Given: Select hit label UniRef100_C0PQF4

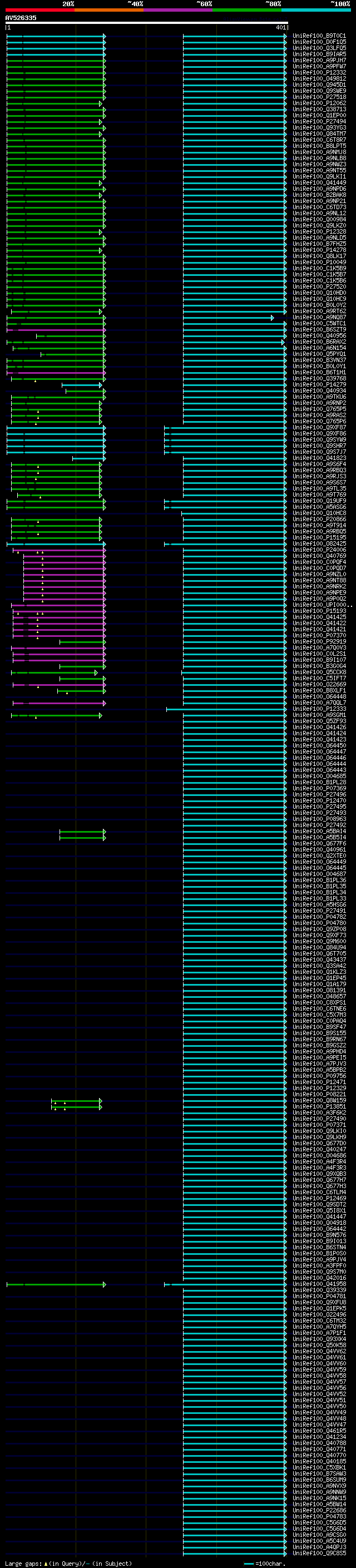Looking at the screenshot, I should 319,562.
